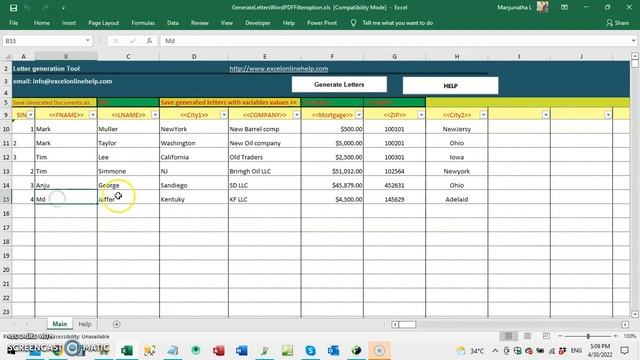This screenshot has height=360, width=640.
Task: Open the <<Mortgage>> filter dropdown
Action: click(359, 115)
